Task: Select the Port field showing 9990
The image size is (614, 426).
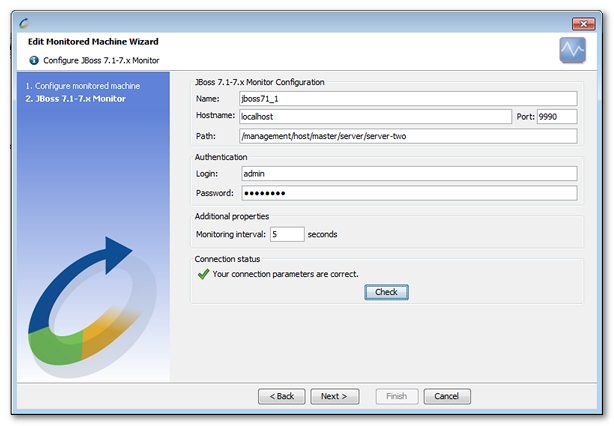Action: [557, 117]
